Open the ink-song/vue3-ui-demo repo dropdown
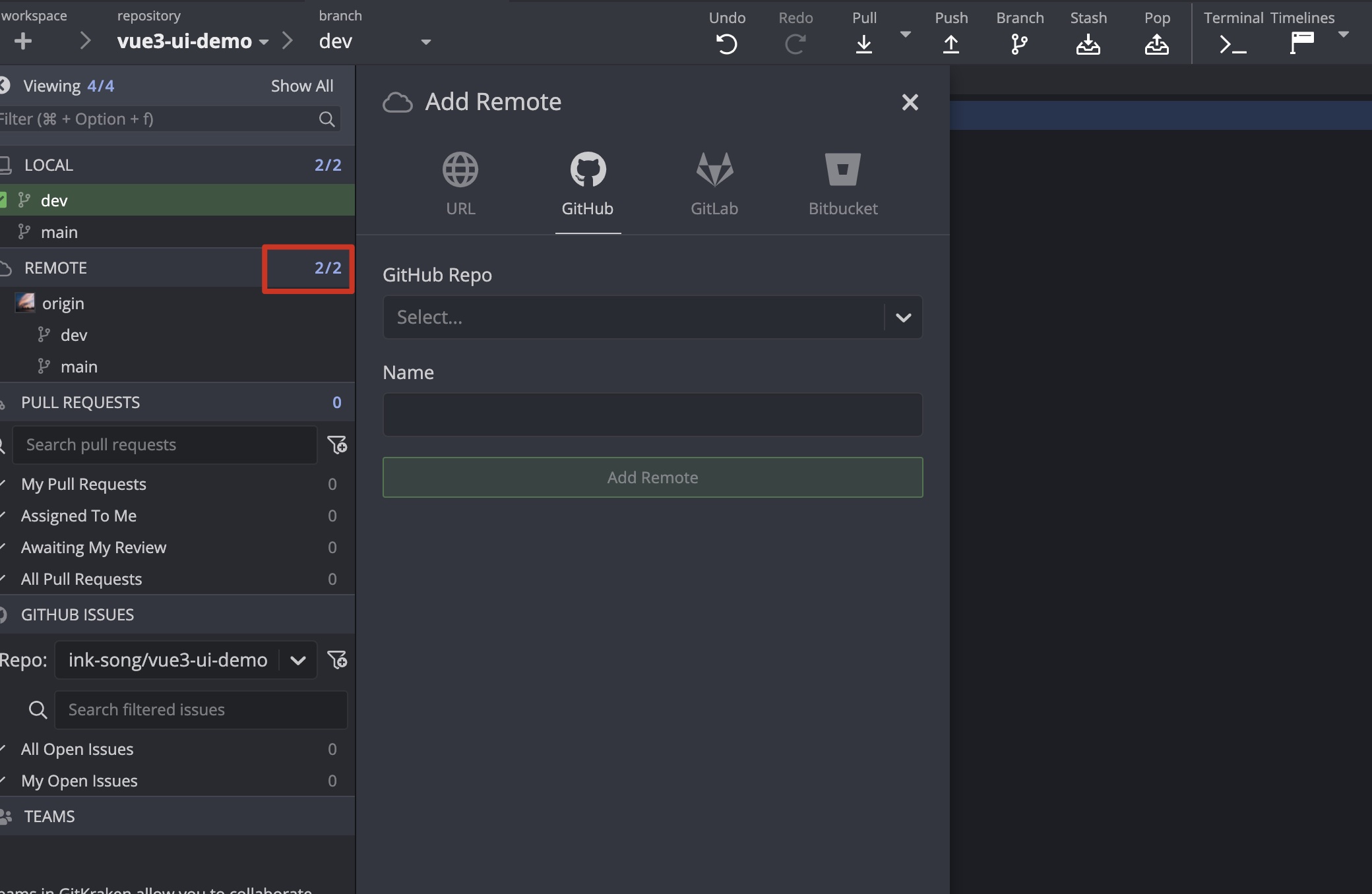Viewport: 1372px width, 894px height. 297,660
